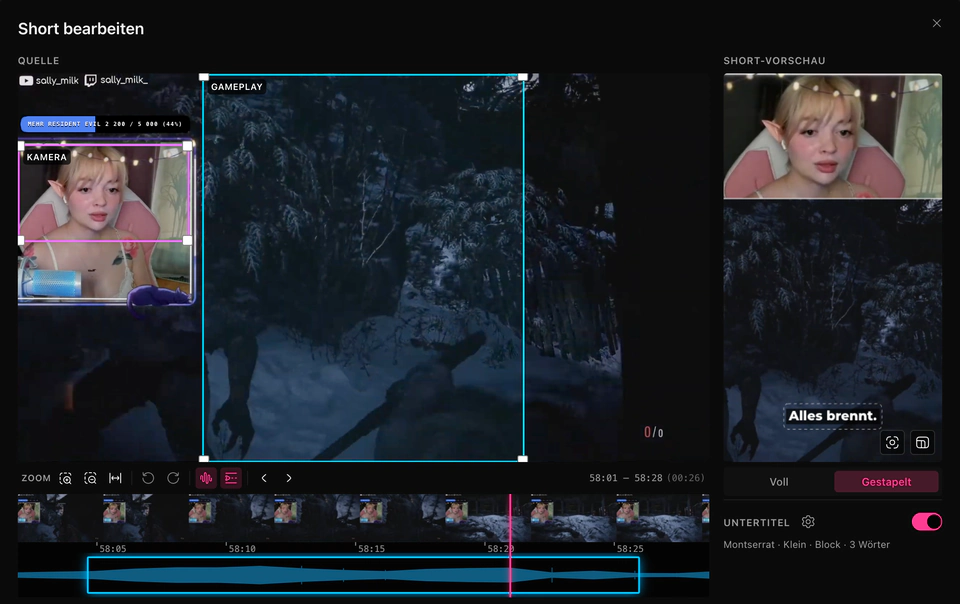
Task: Close the Short bearbeiten dialog
Action: click(937, 23)
